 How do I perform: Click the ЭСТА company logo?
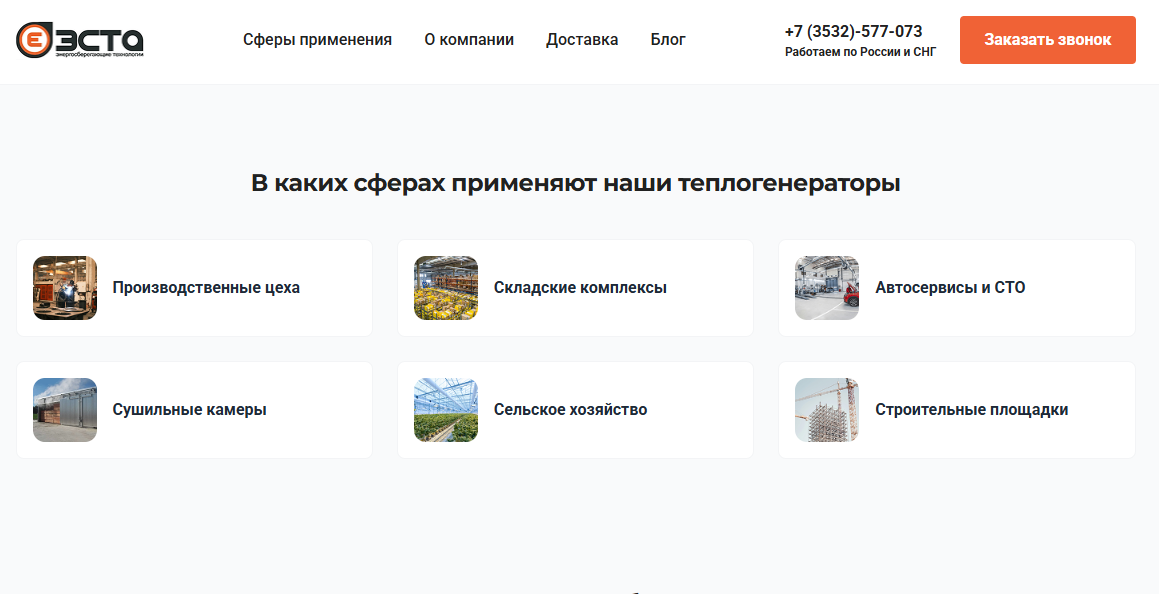80,40
